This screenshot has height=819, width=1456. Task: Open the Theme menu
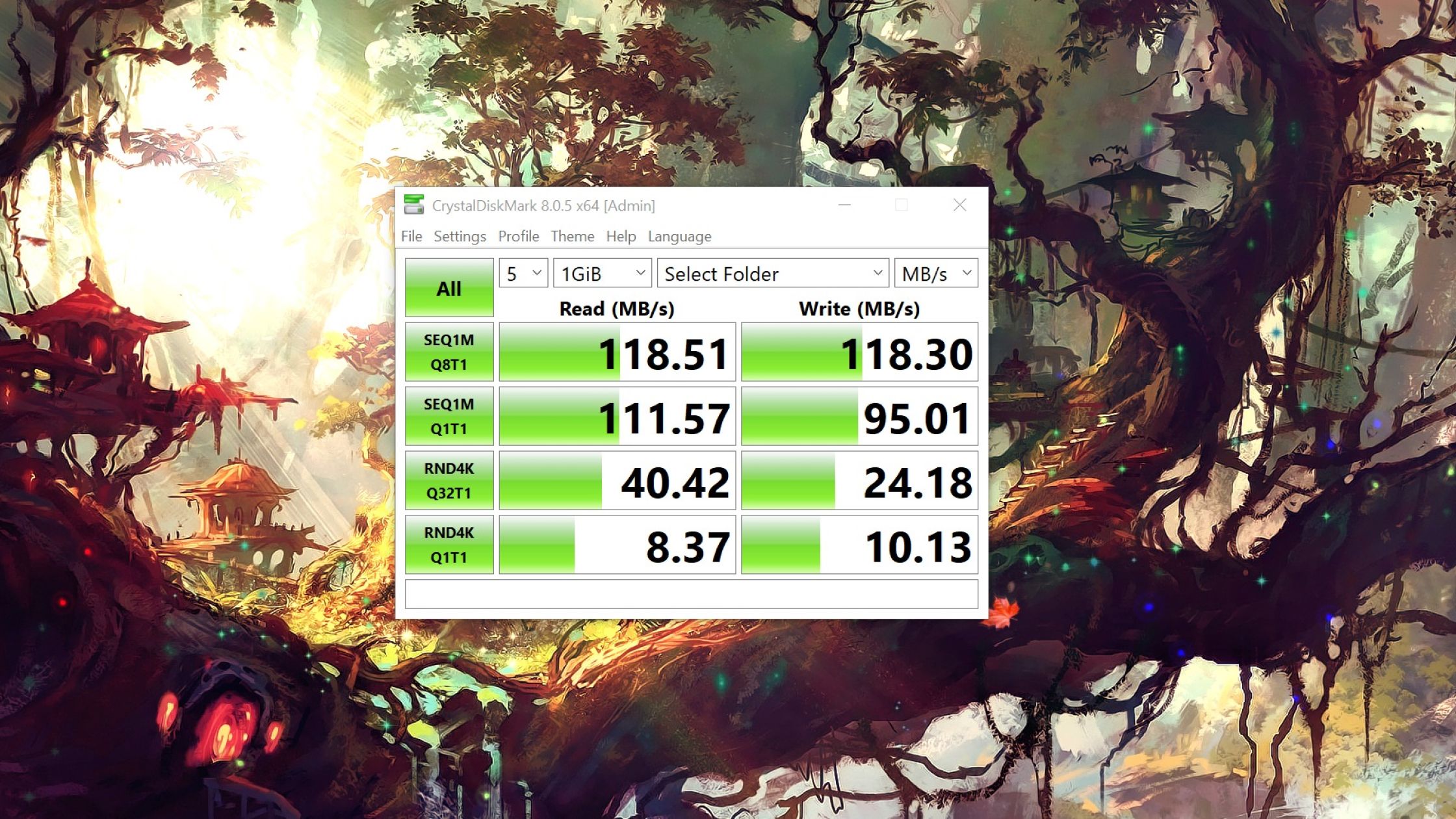coord(572,236)
